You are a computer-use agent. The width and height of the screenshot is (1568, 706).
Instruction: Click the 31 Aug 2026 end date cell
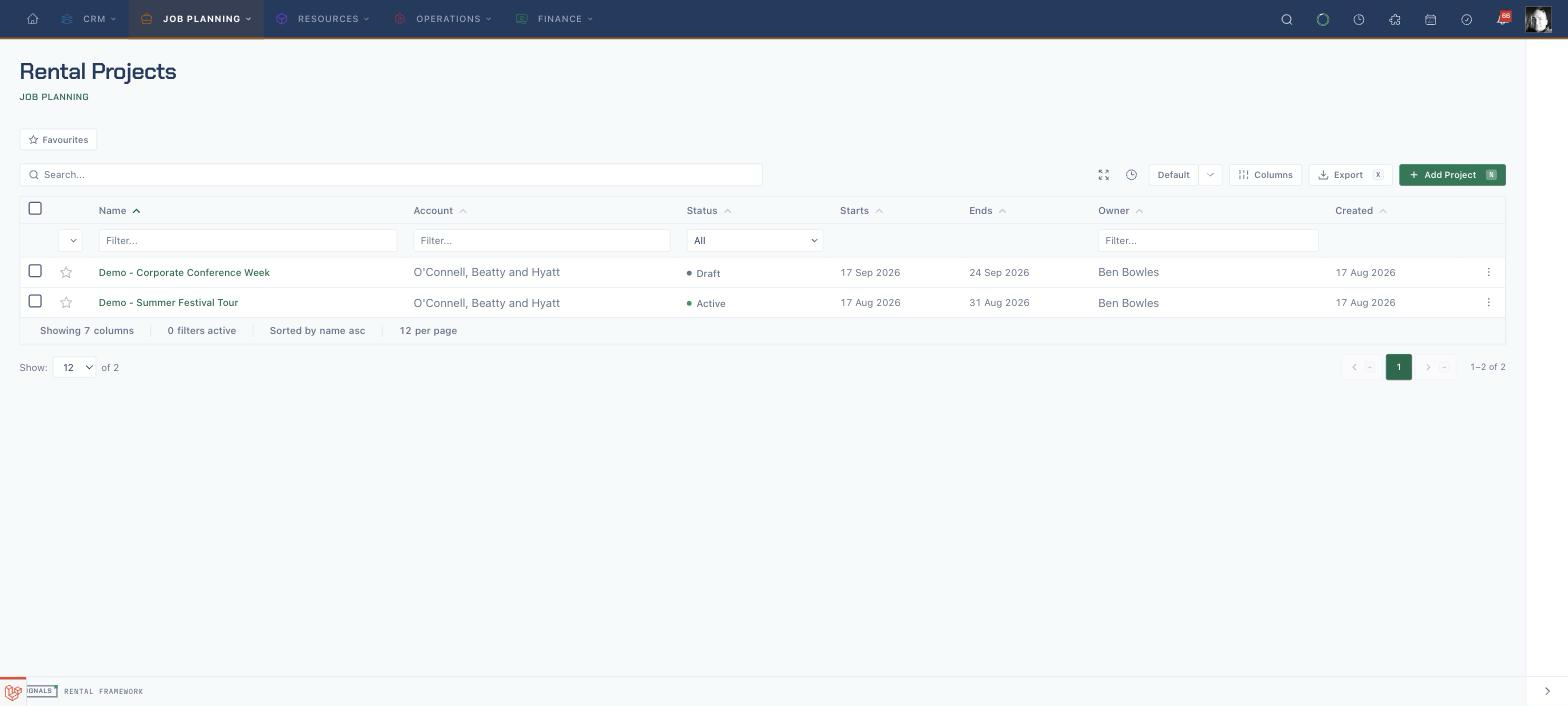pos(999,302)
